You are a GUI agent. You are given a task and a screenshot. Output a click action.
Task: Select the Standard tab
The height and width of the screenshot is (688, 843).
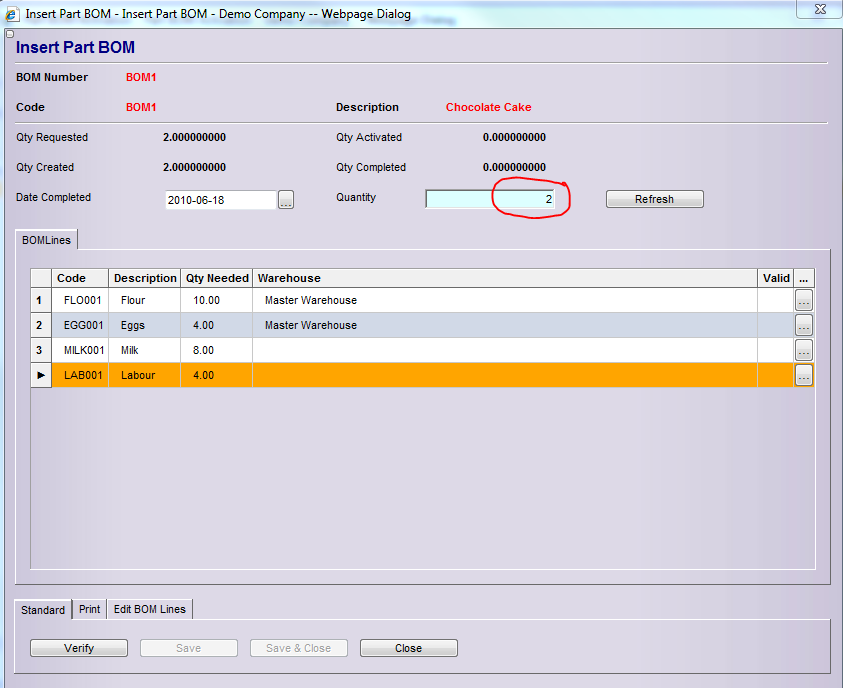click(x=43, y=609)
